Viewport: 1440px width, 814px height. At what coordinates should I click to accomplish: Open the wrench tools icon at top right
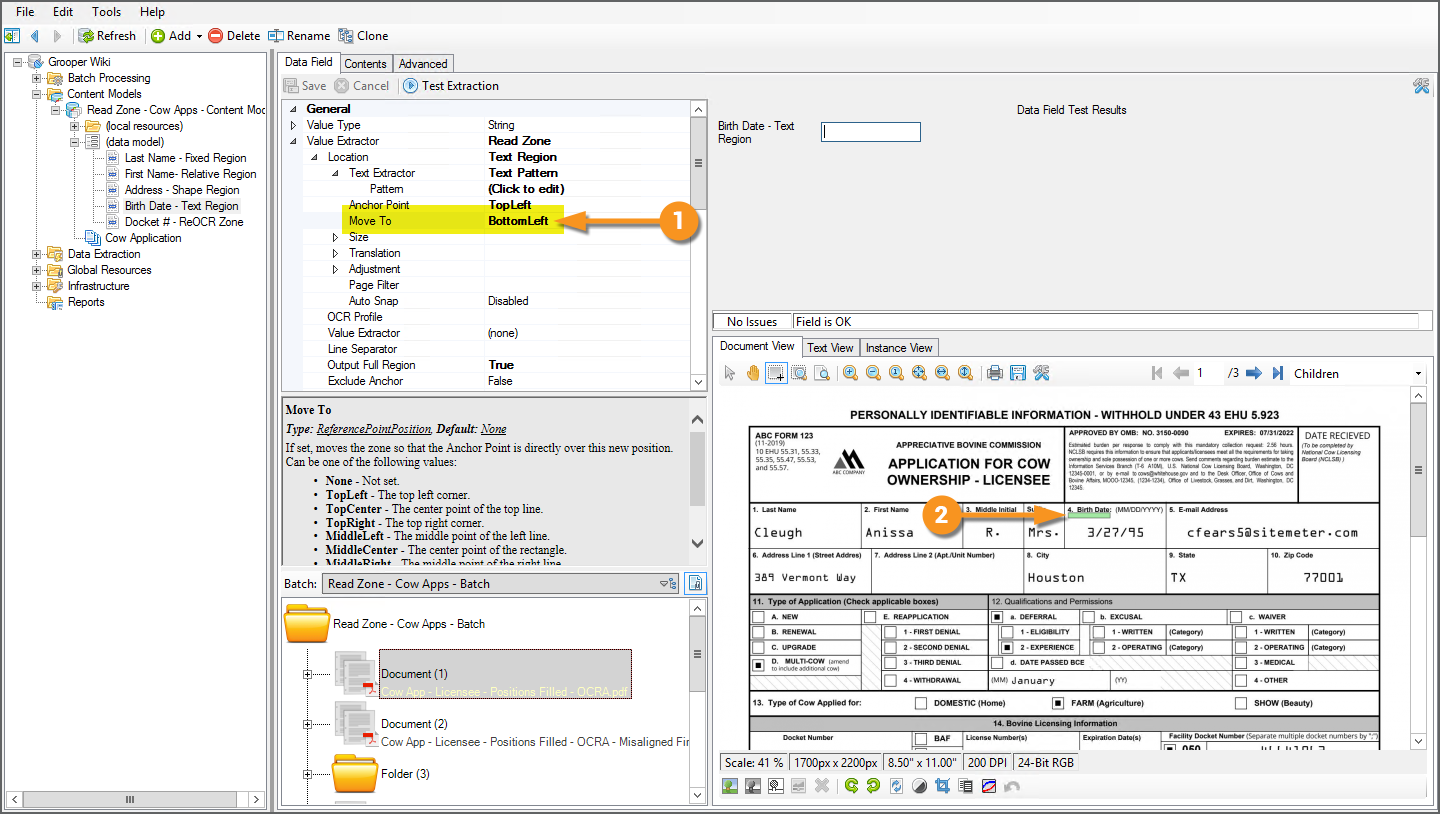click(x=1421, y=86)
